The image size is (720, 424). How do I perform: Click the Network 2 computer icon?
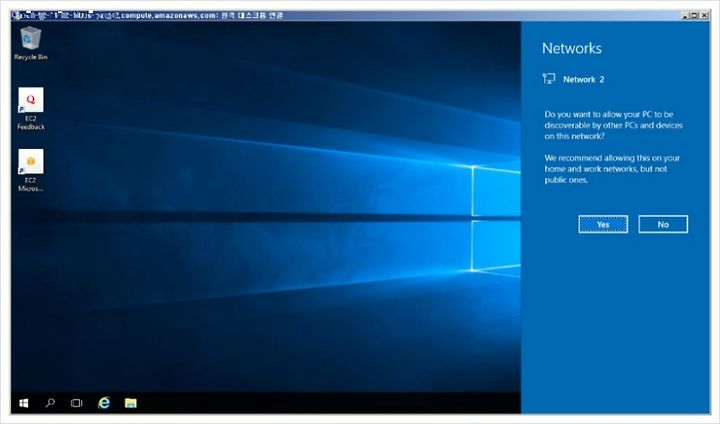coord(549,79)
